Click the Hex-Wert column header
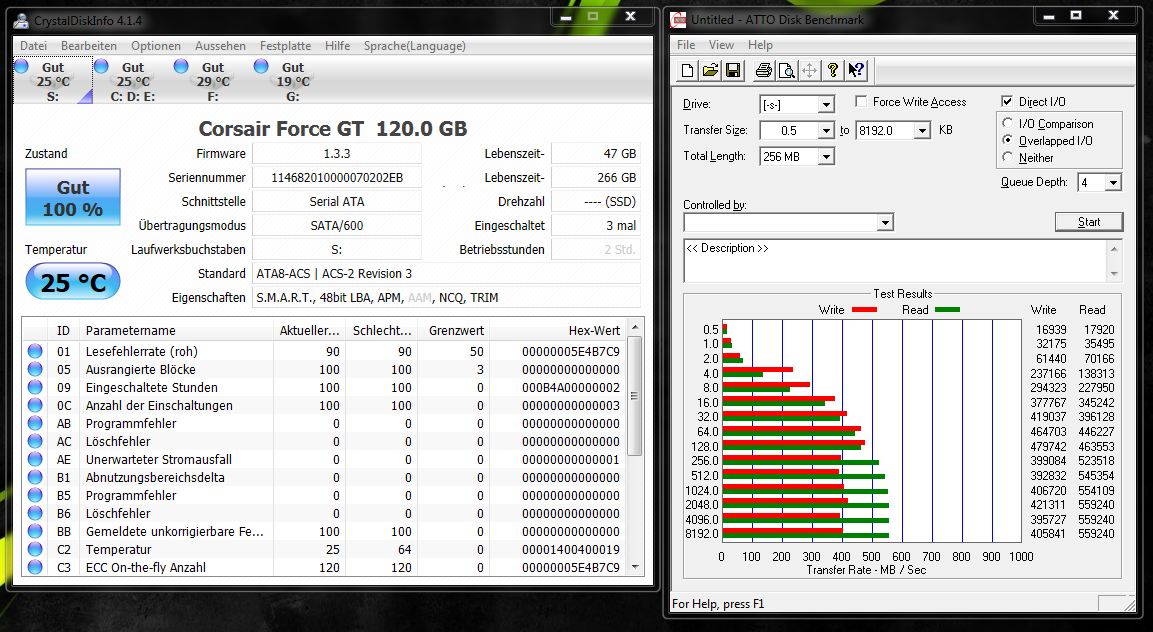The width and height of the screenshot is (1153, 632). pos(559,330)
